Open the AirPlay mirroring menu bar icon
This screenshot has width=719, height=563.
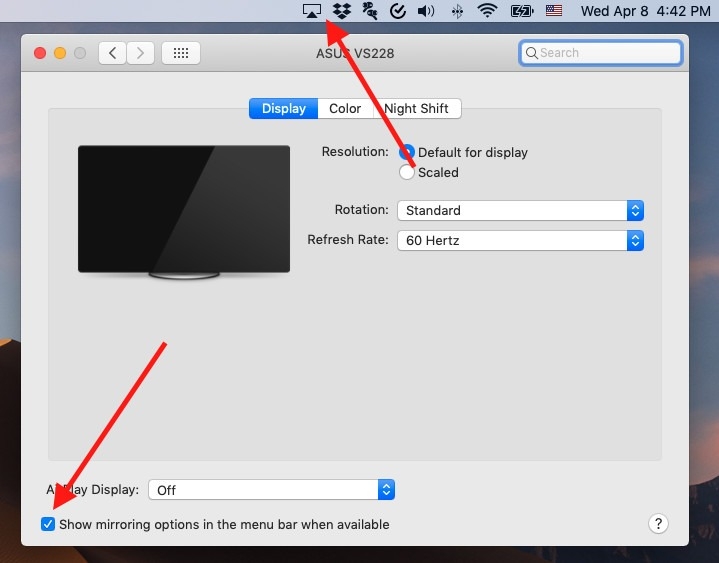(x=312, y=11)
